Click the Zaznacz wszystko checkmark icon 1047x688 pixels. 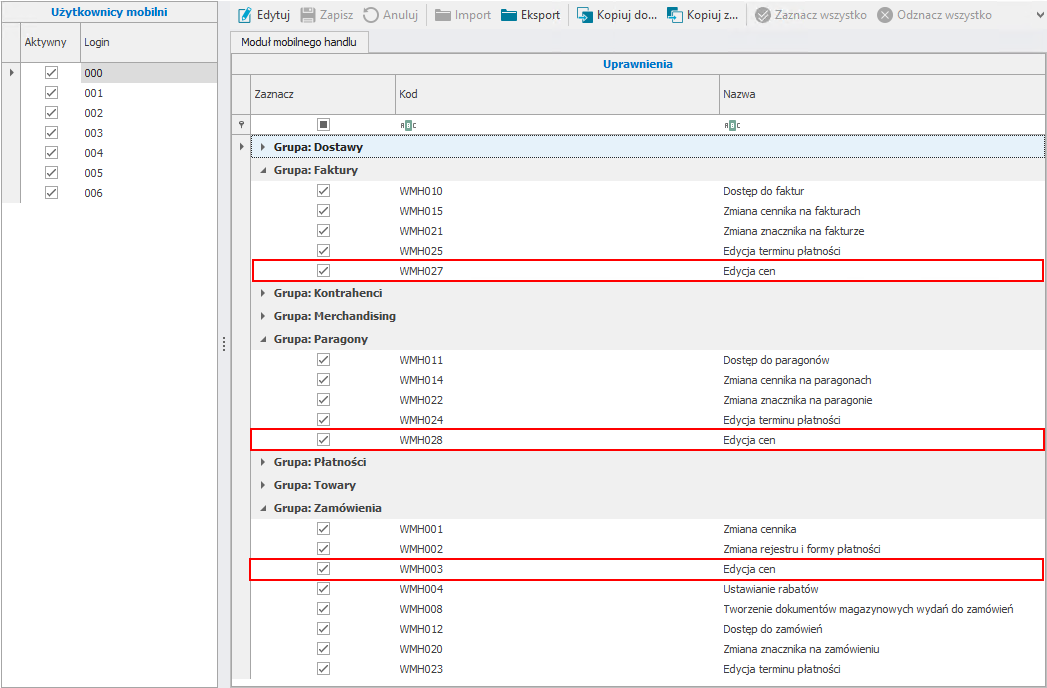click(763, 16)
